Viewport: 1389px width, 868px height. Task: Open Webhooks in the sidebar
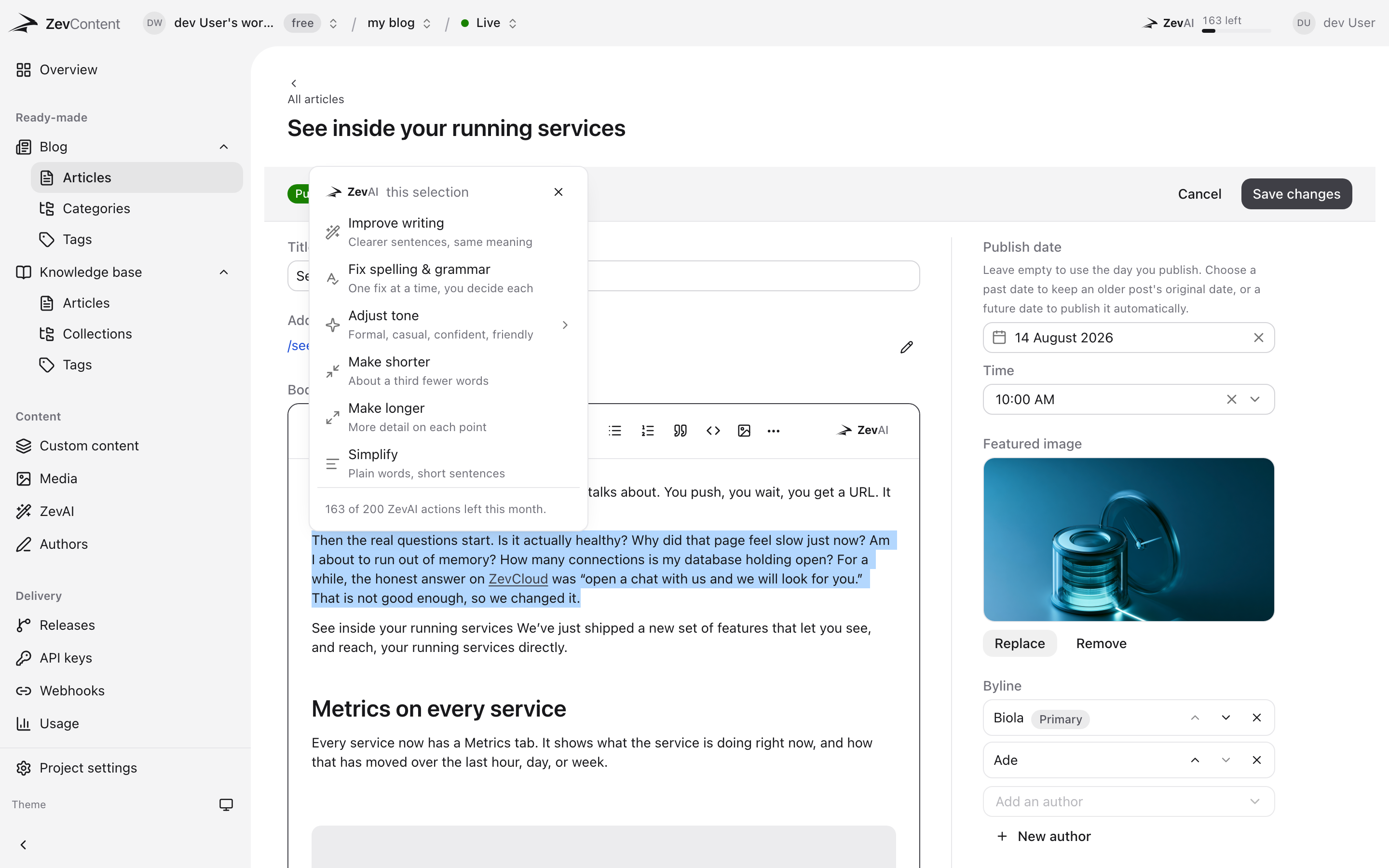click(x=72, y=691)
